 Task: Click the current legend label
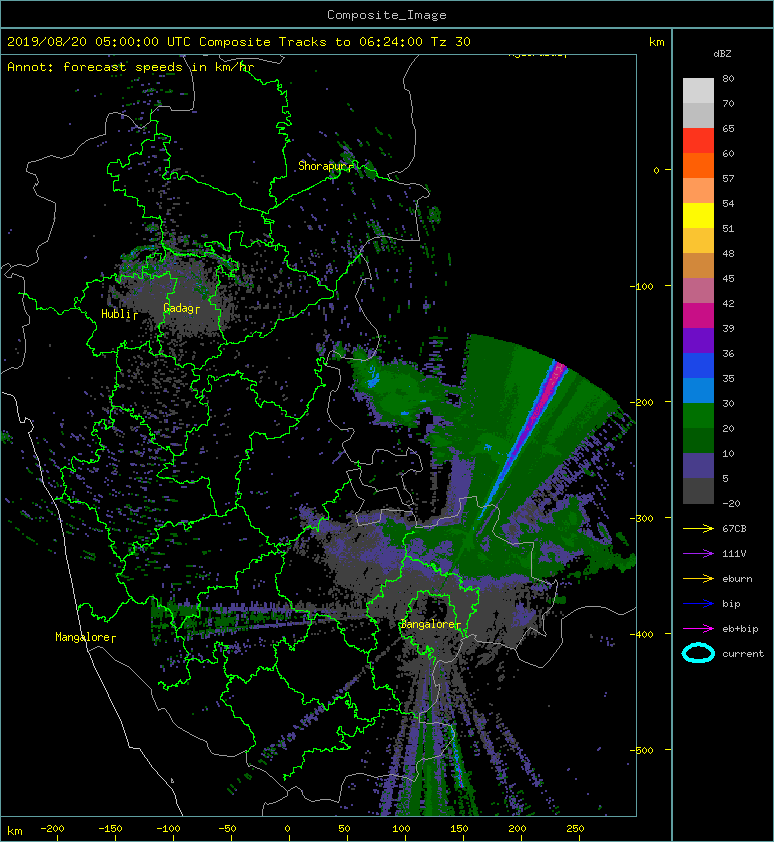743,654
